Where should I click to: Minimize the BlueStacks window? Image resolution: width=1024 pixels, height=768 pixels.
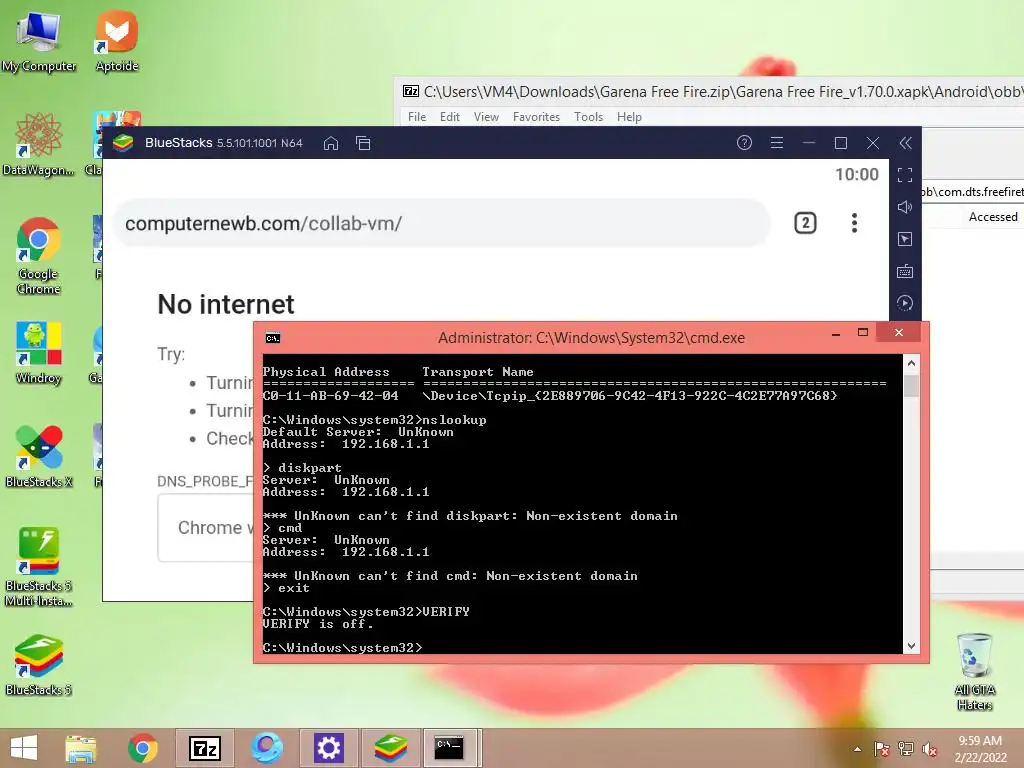pos(808,142)
